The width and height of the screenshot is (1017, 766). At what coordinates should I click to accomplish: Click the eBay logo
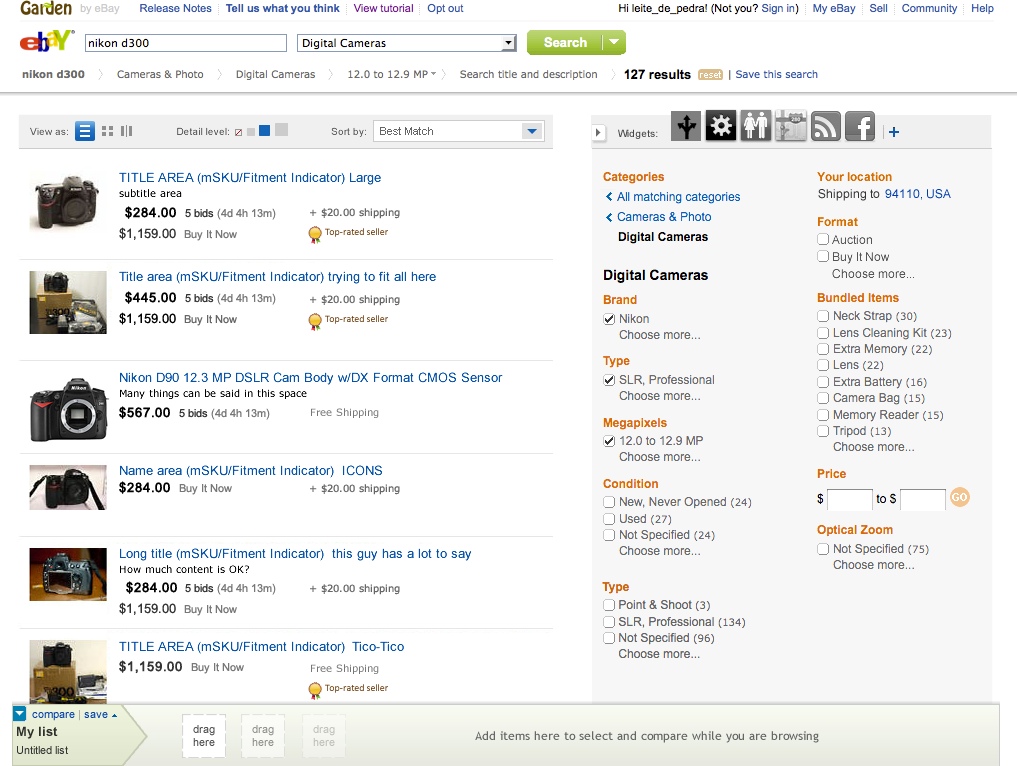pos(47,42)
